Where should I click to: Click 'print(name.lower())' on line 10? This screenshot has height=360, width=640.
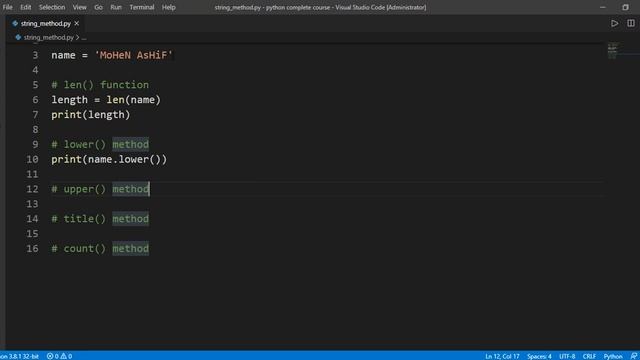point(109,160)
